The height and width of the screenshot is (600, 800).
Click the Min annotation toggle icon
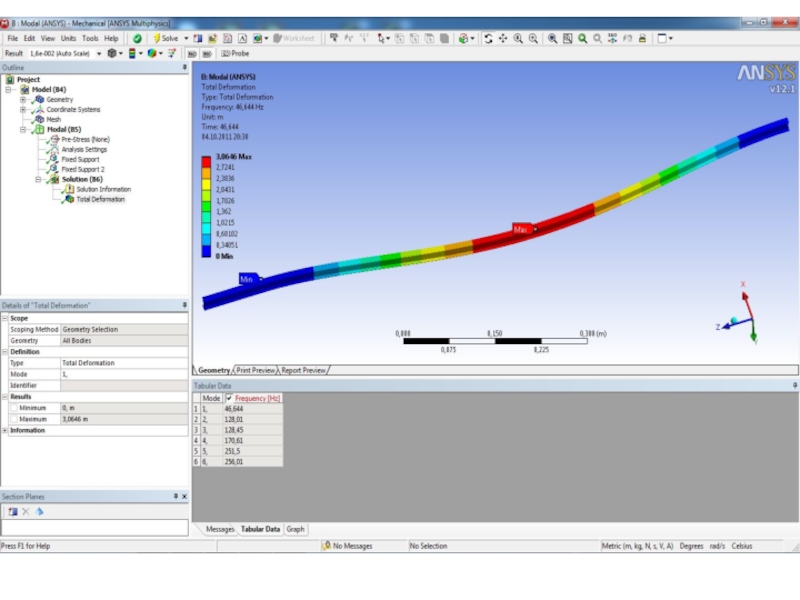[x=207, y=54]
